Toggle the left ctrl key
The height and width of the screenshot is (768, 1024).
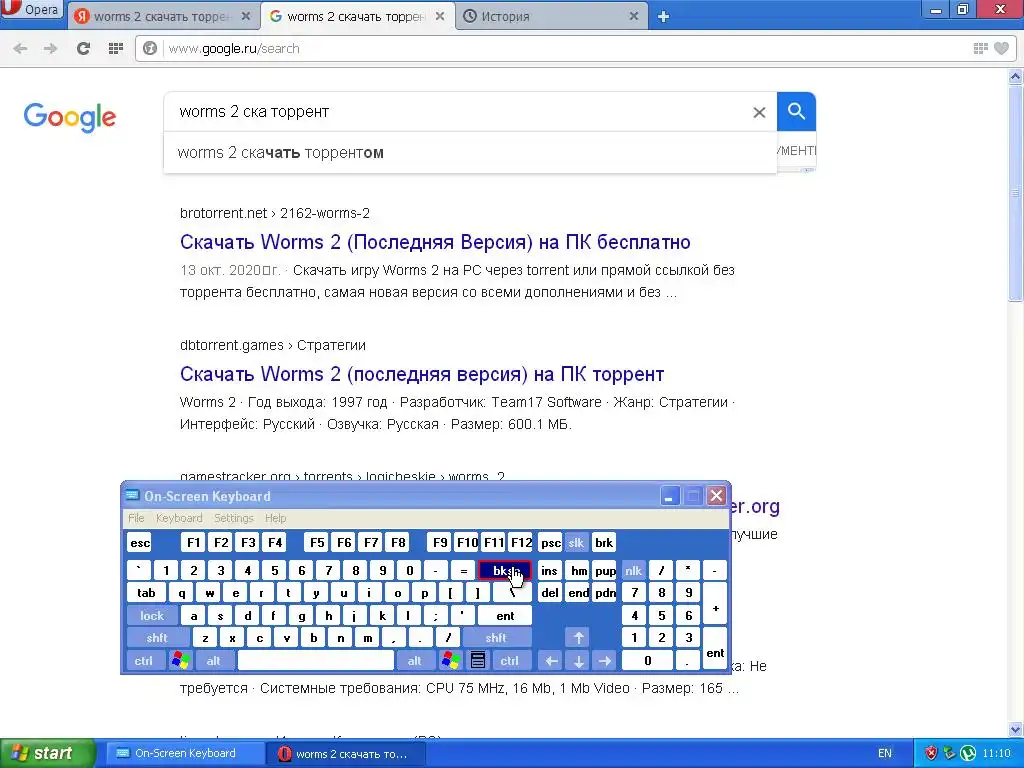coord(144,661)
